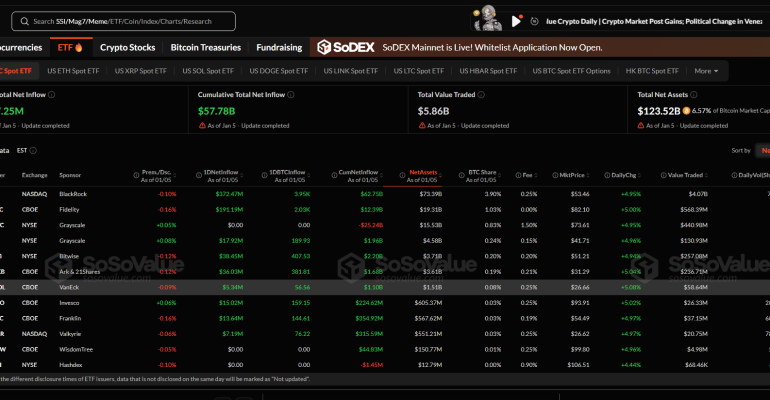The image size is (770, 400).
Task: Click info icon for Value Traded column
Action: coord(663,175)
